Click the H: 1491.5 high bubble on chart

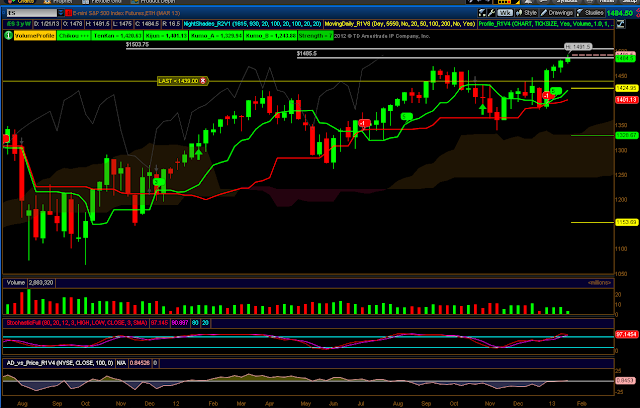pyautogui.click(x=578, y=47)
